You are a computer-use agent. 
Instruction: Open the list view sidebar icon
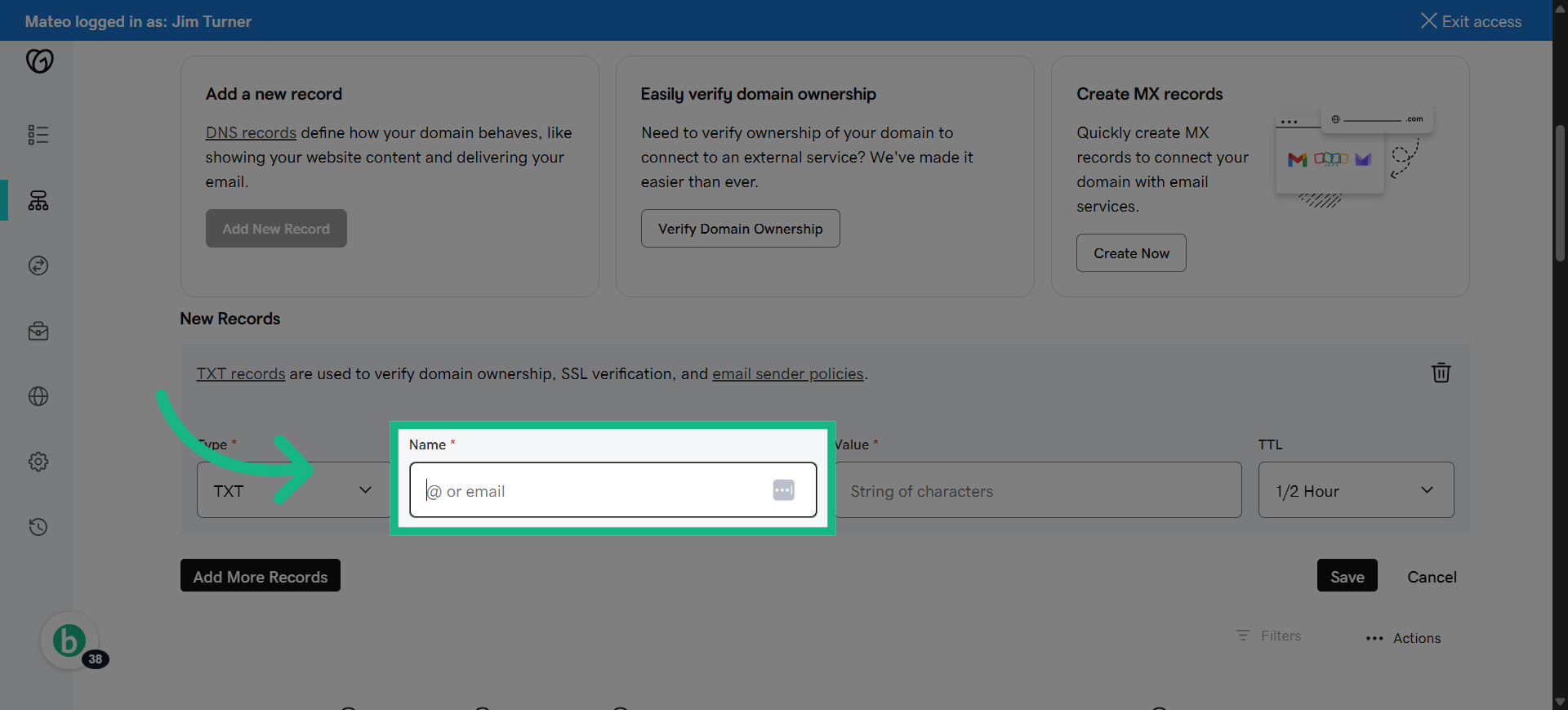pyautogui.click(x=38, y=135)
